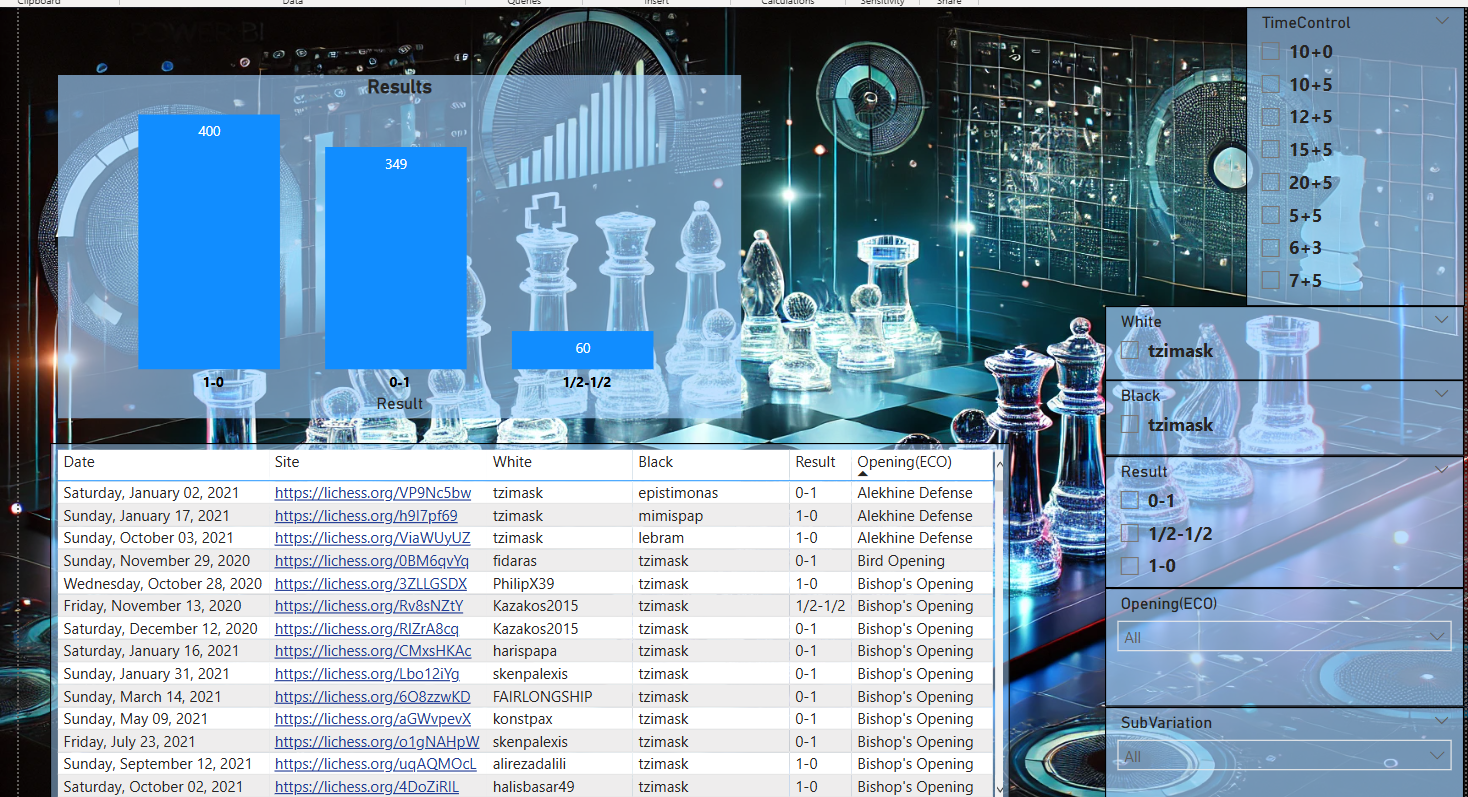Image resolution: width=1468 pixels, height=797 pixels.
Task: Tick the 10+0 TimeControl checkbox
Action: [x=1270, y=52]
